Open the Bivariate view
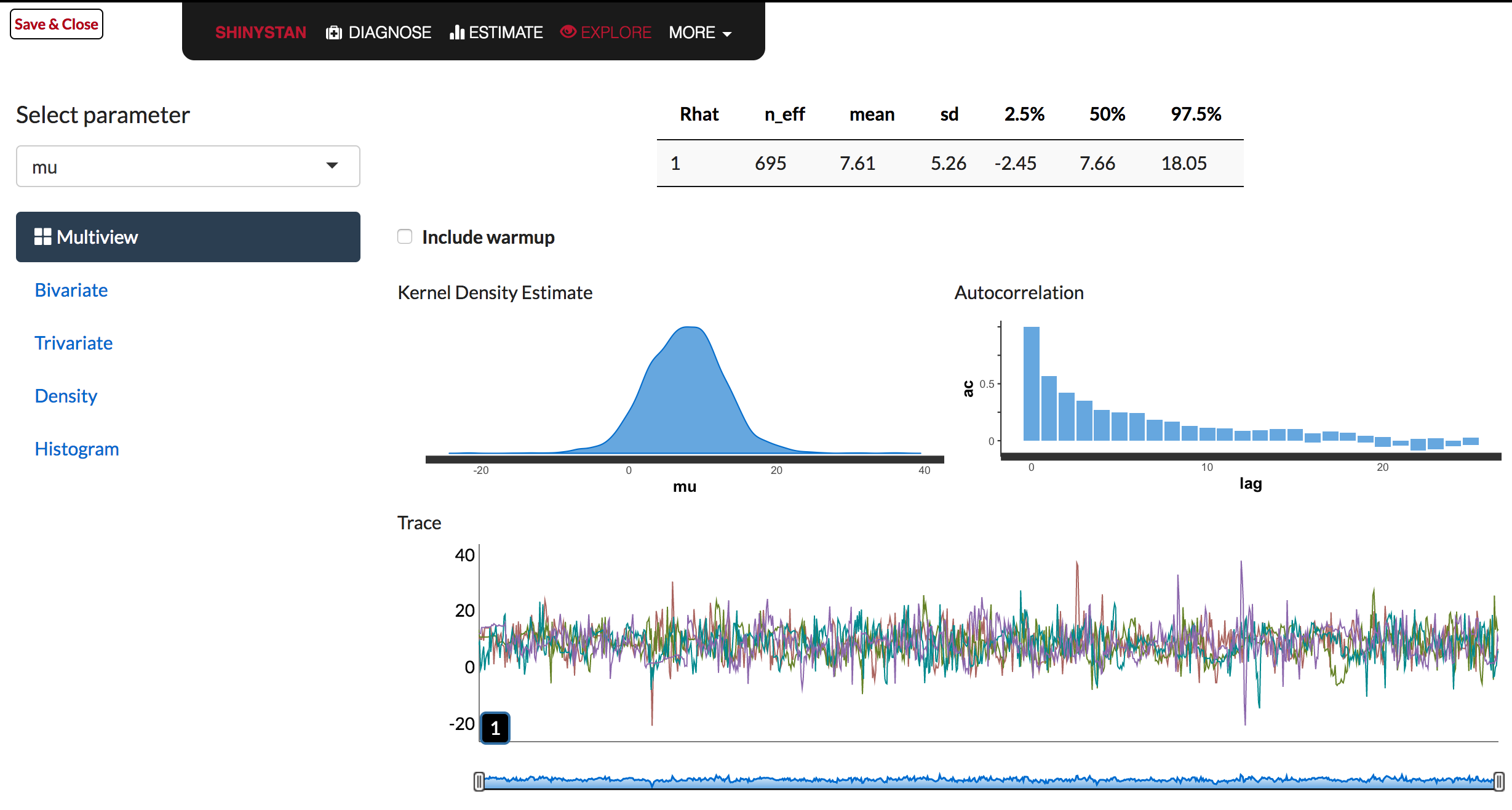 click(71, 290)
